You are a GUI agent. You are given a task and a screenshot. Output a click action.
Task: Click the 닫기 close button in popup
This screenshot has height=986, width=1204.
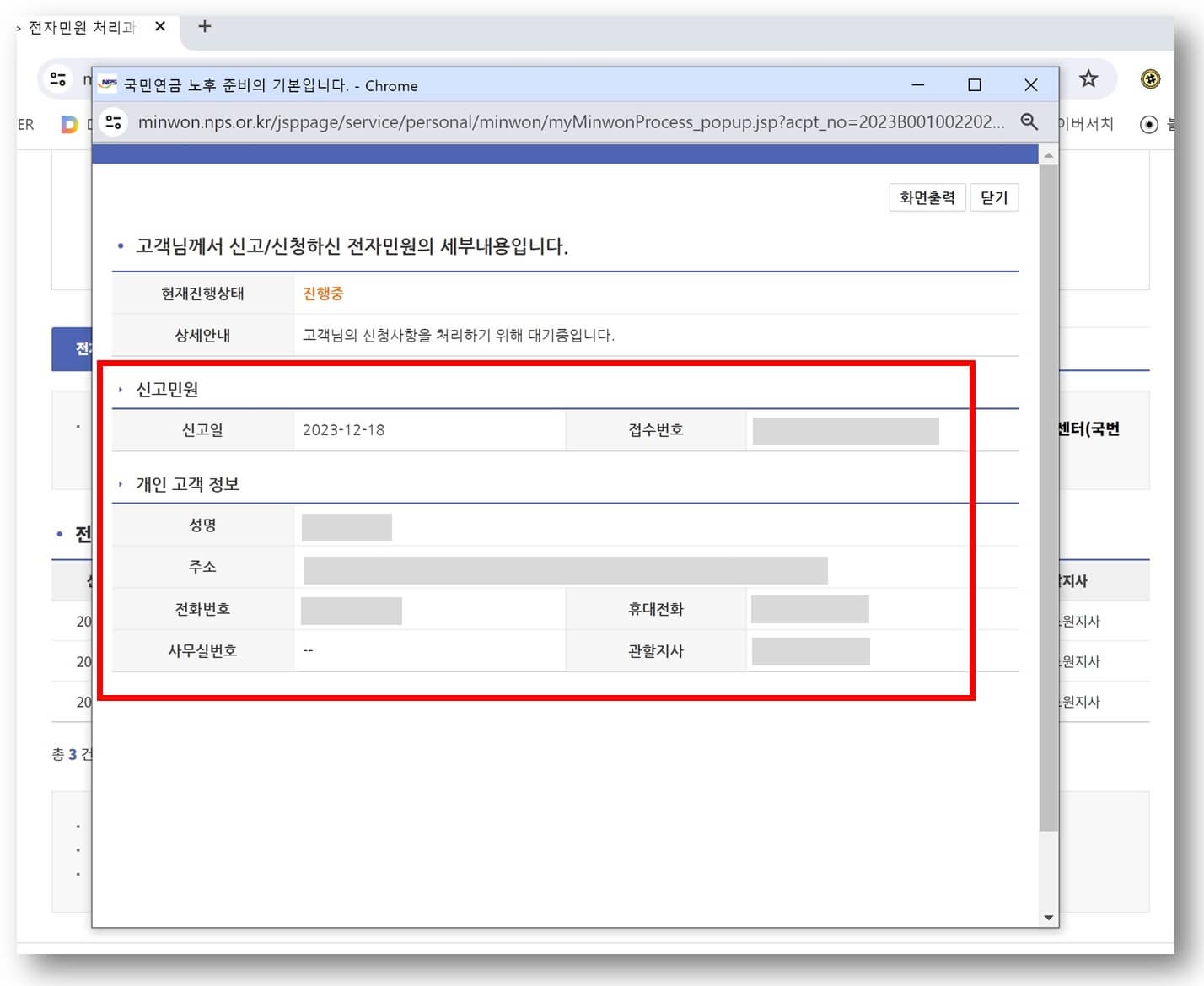click(x=994, y=197)
